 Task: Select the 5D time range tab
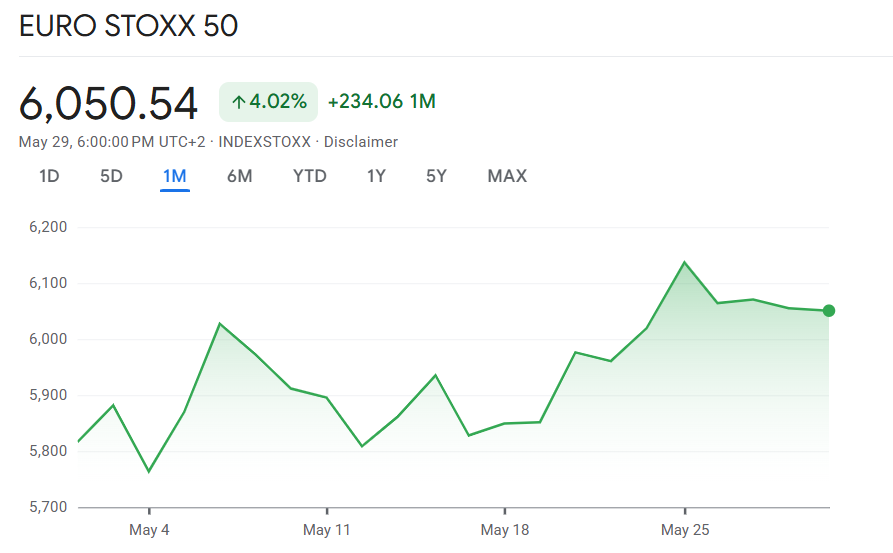point(111,176)
